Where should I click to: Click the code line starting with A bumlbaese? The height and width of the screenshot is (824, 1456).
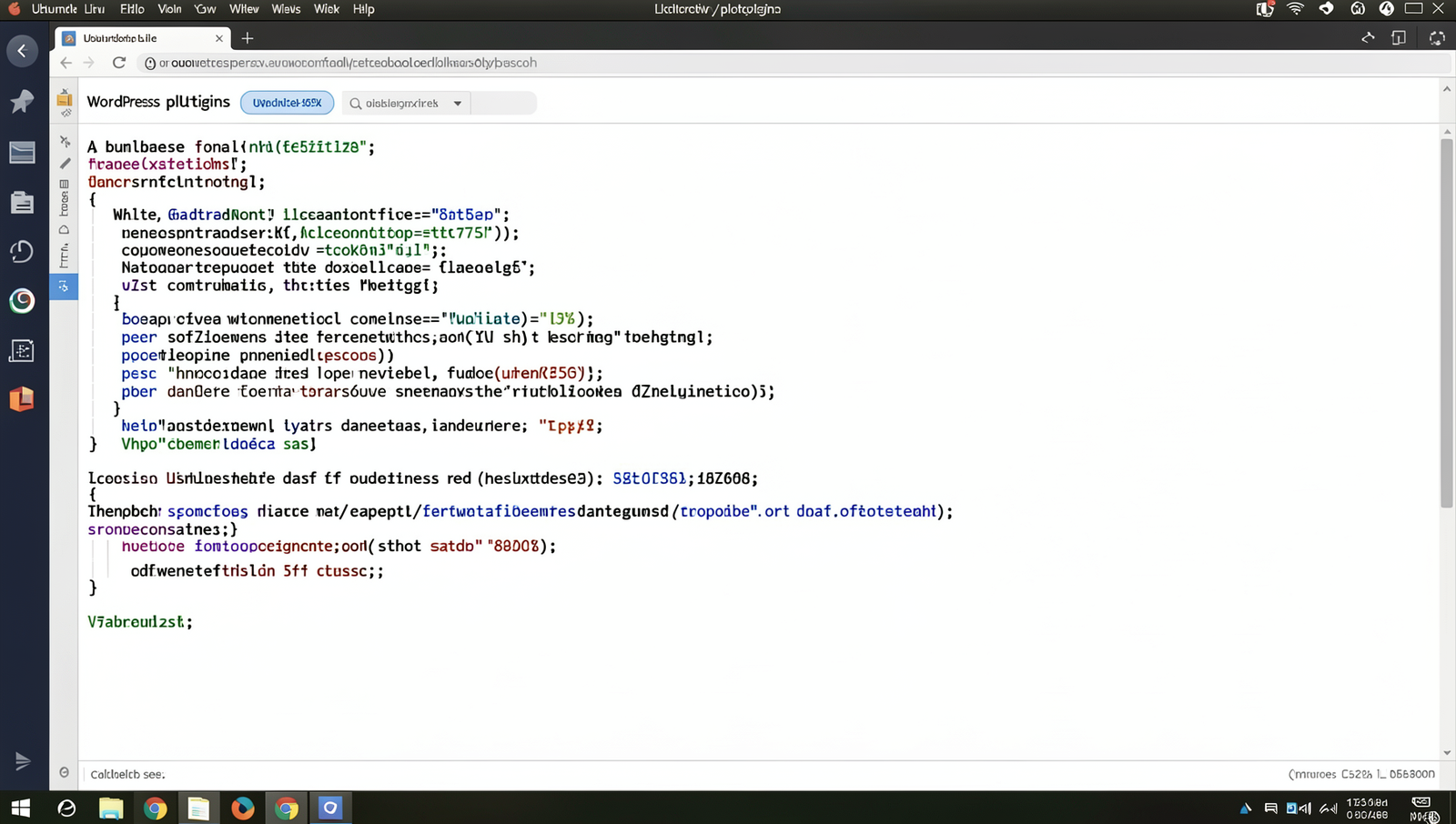(231, 146)
